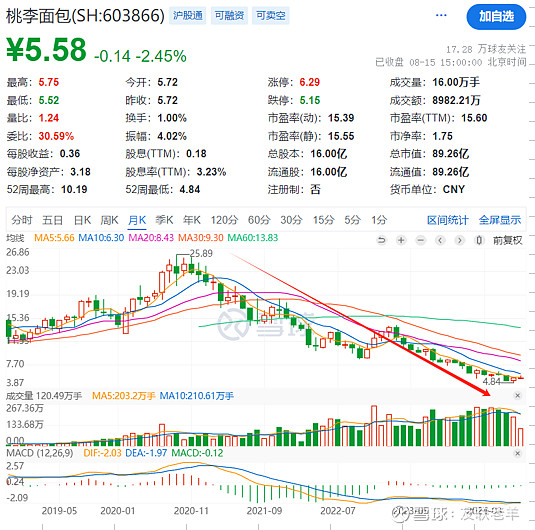The image size is (535, 530).
Task: Move chart right with the forward chevron
Action: pos(460,241)
